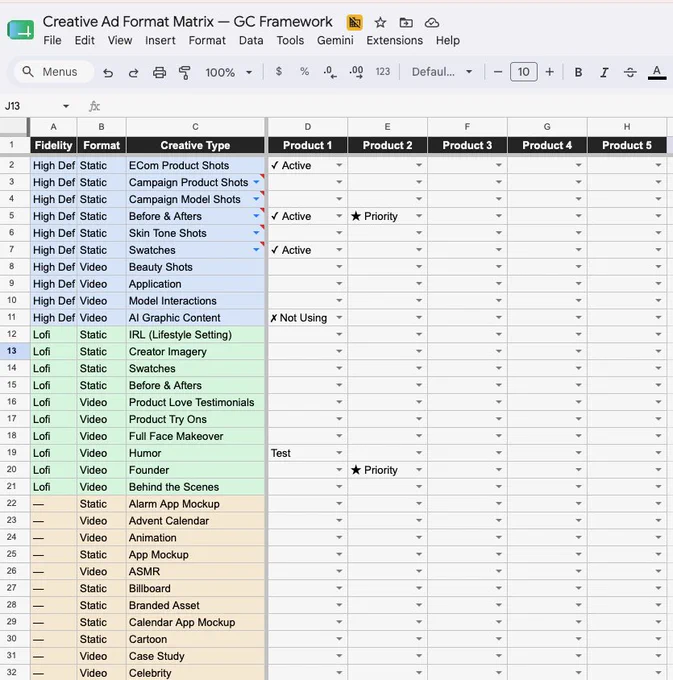
Task: Star this spreadsheet document
Action: 380,22
